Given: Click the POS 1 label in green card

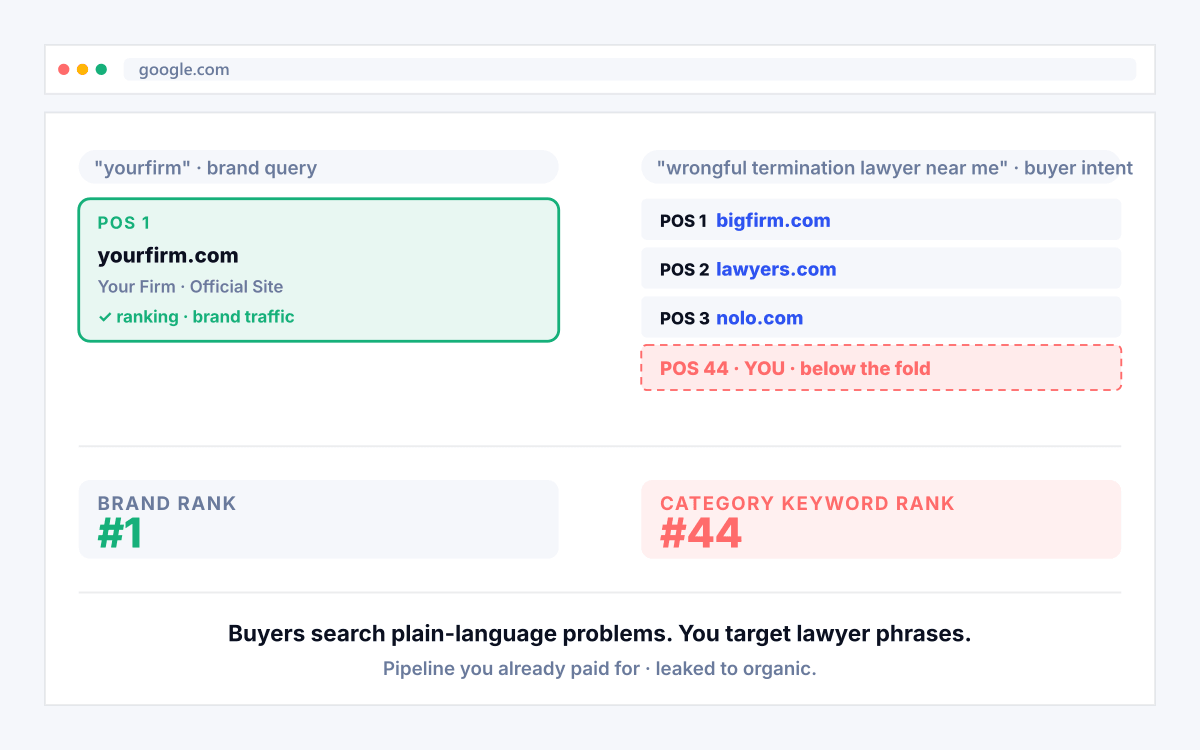Looking at the screenshot, I should point(124,223).
